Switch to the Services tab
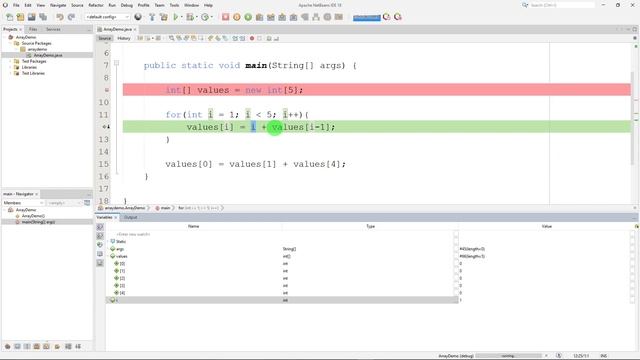The image size is (640, 360). [53, 29]
